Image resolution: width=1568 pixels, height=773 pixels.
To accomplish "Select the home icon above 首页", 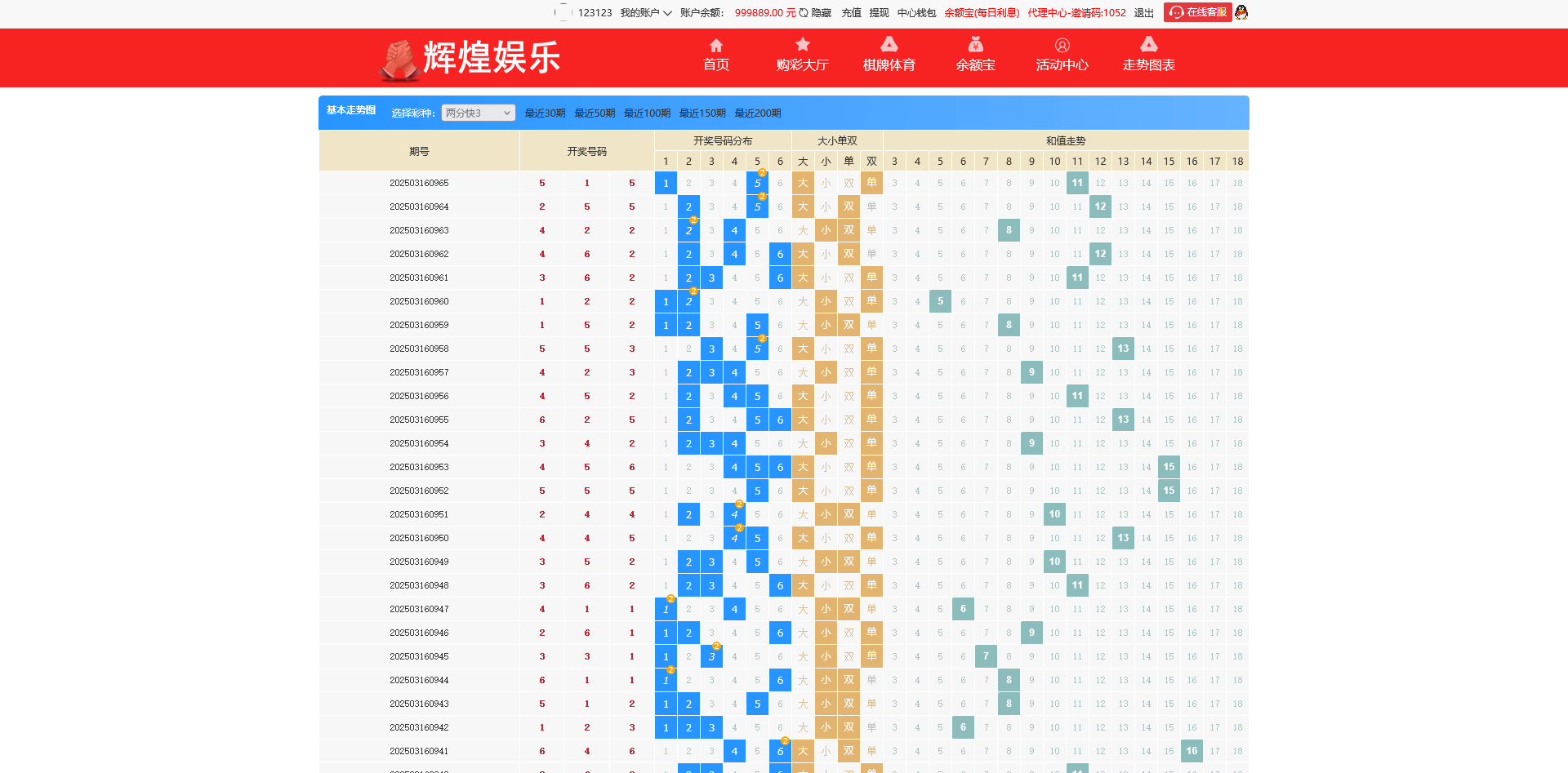I will coord(715,47).
